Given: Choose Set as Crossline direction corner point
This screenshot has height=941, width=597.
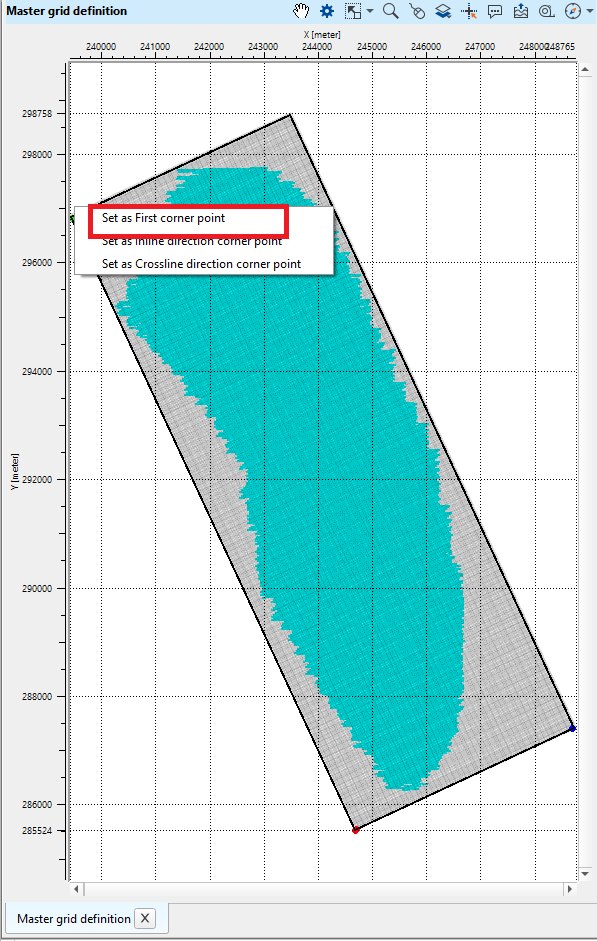Looking at the screenshot, I should tap(202, 263).
